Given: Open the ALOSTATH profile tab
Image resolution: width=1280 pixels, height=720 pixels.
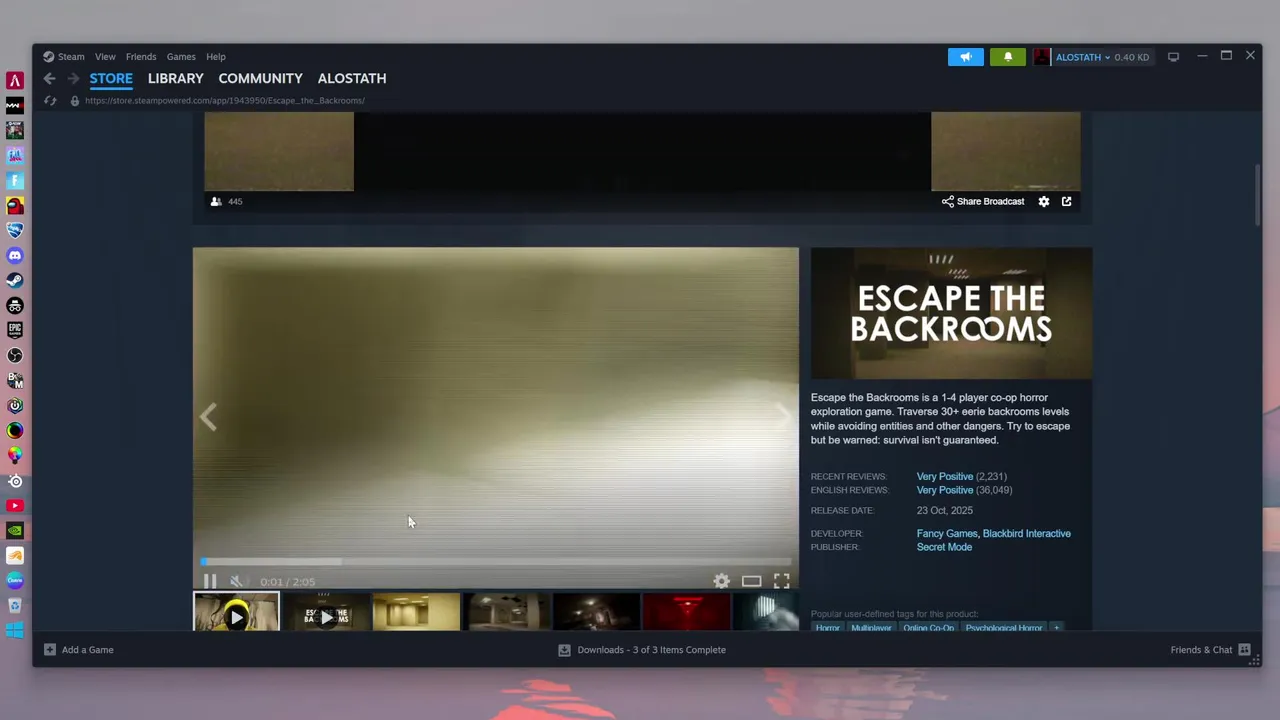Looking at the screenshot, I should (x=352, y=78).
